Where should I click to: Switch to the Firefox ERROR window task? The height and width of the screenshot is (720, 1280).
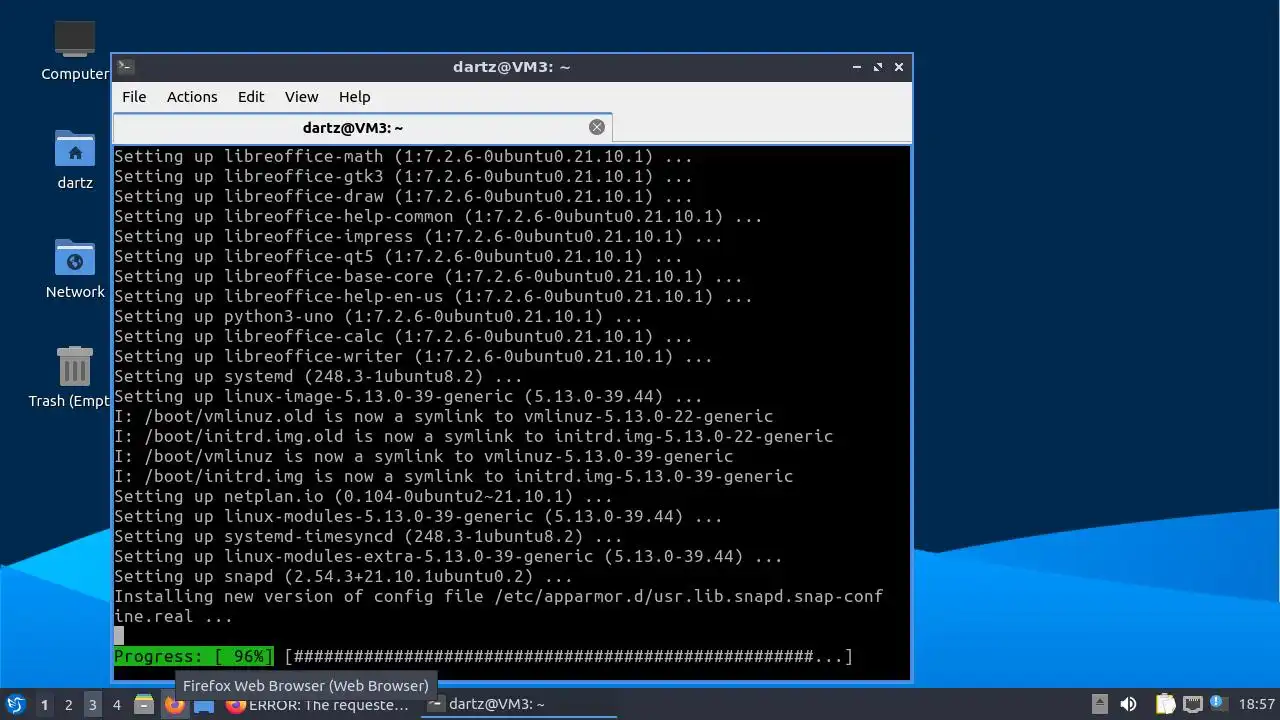(x=318, y=704)
